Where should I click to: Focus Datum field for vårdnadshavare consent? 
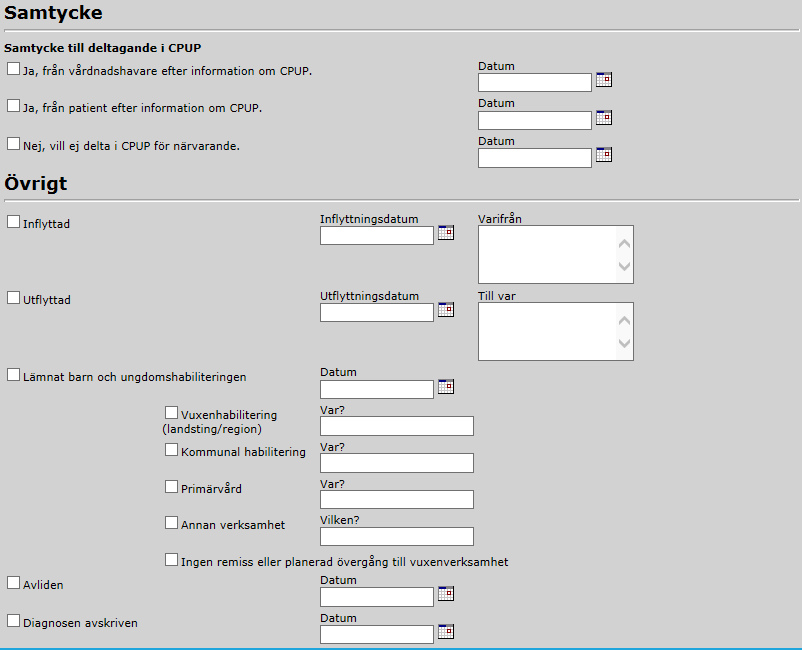coord(535,82)
